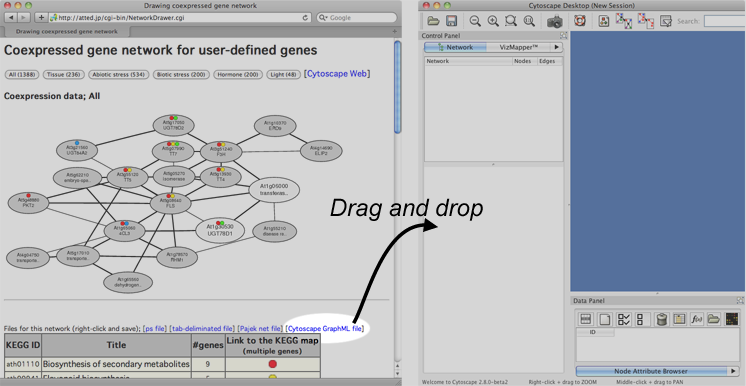Viewport: 746px width, 386px height.
Task: Delete attributes with the trash can icon
Action: click(661, 319)
